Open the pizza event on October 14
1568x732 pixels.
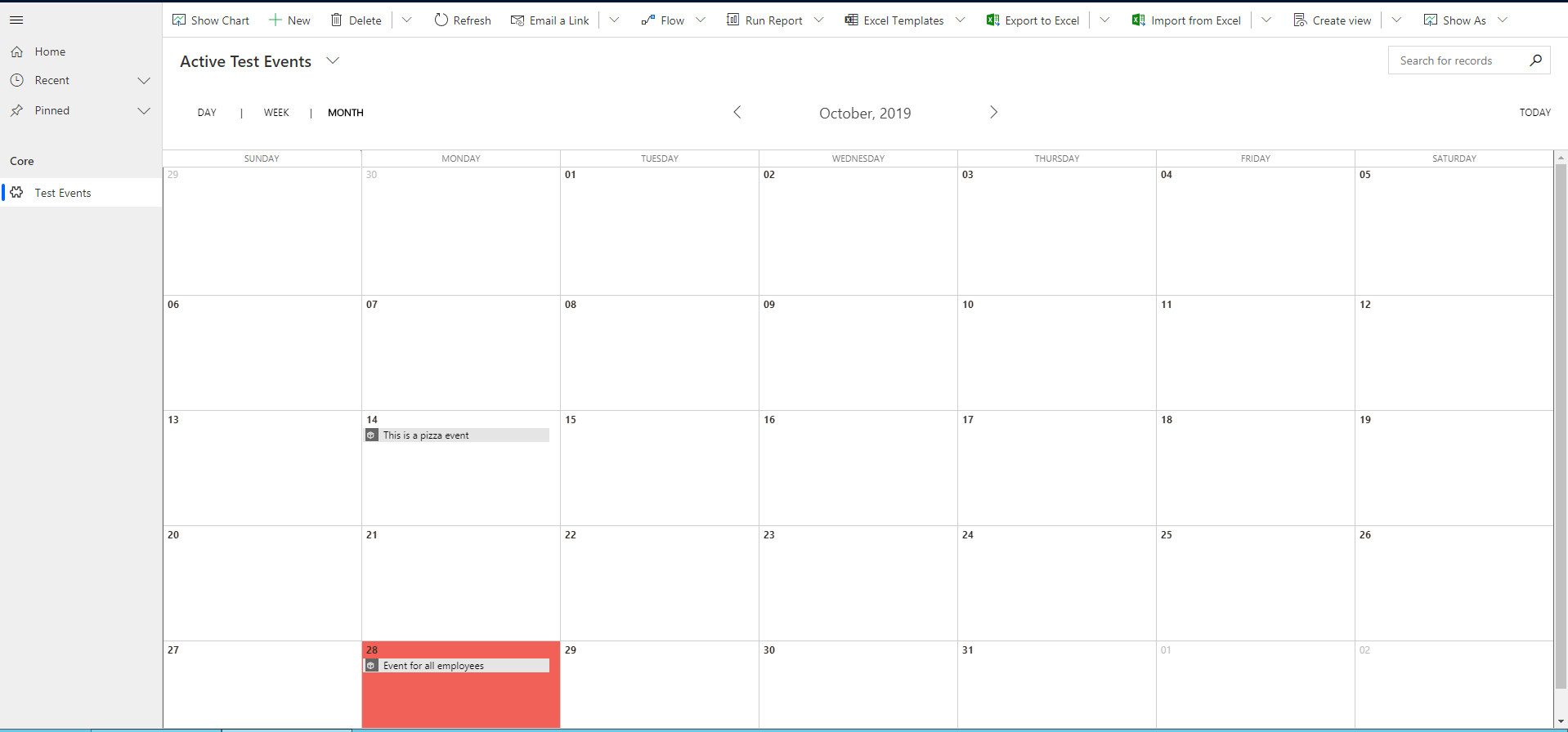(x=457, y=435)
